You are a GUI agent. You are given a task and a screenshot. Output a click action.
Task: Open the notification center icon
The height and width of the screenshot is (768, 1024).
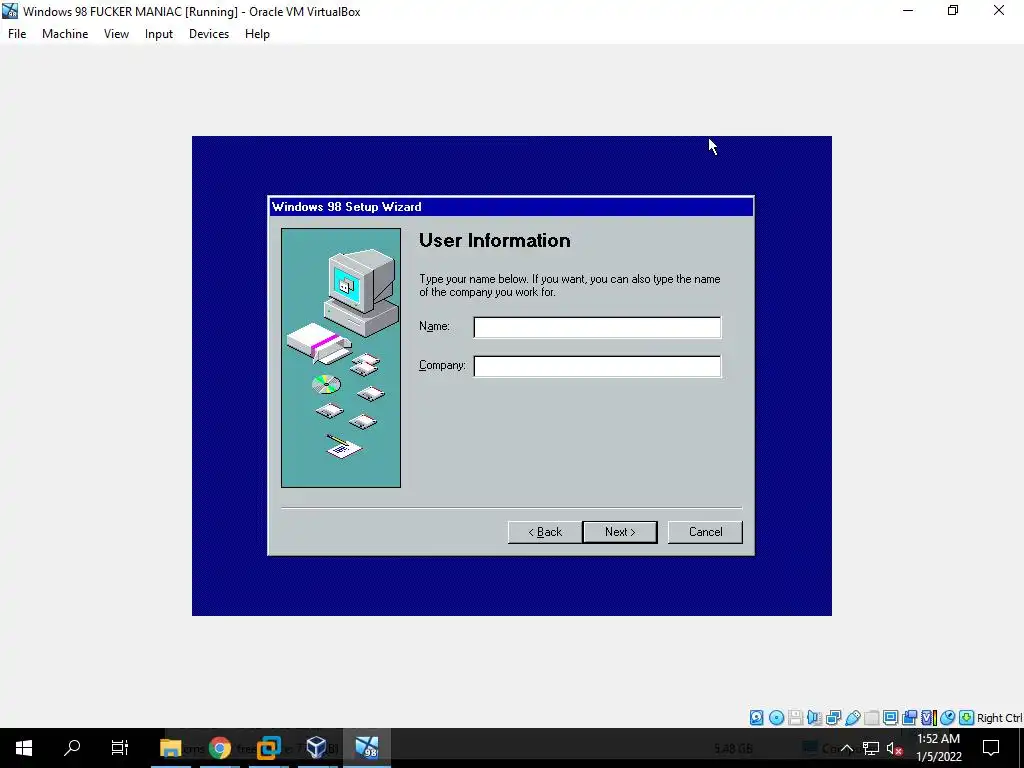(x=991, y=748)
